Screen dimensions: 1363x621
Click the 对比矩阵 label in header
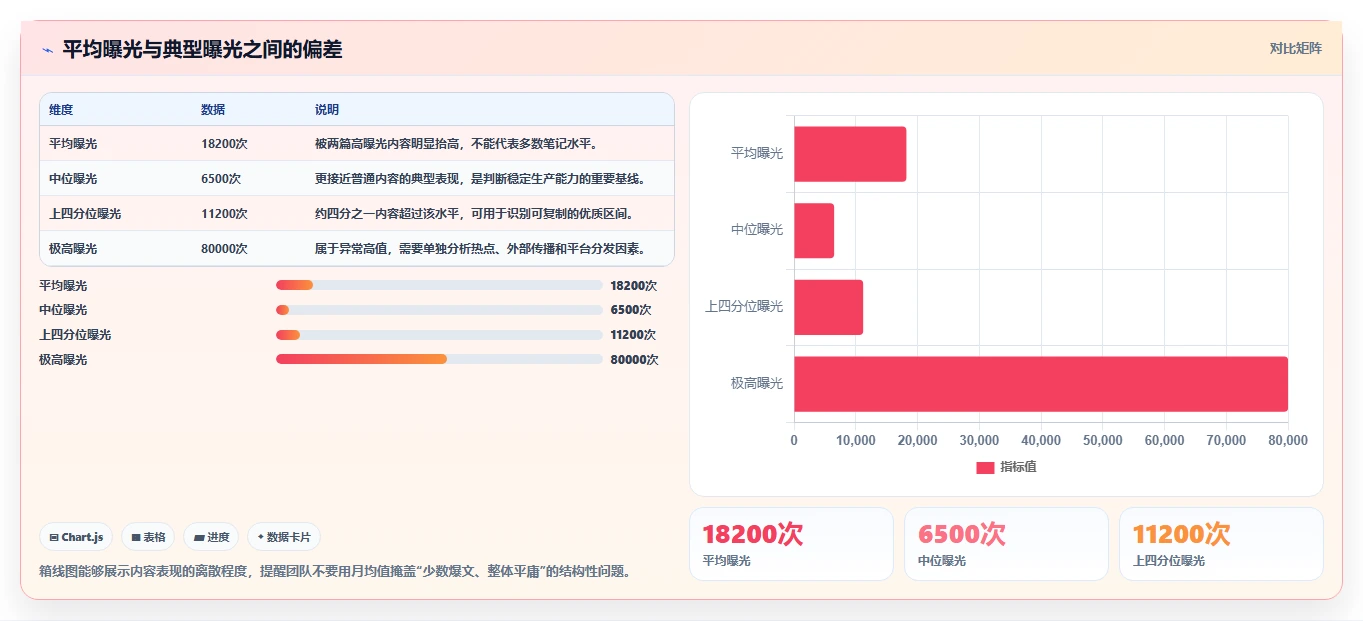(x=1295, y=48)
